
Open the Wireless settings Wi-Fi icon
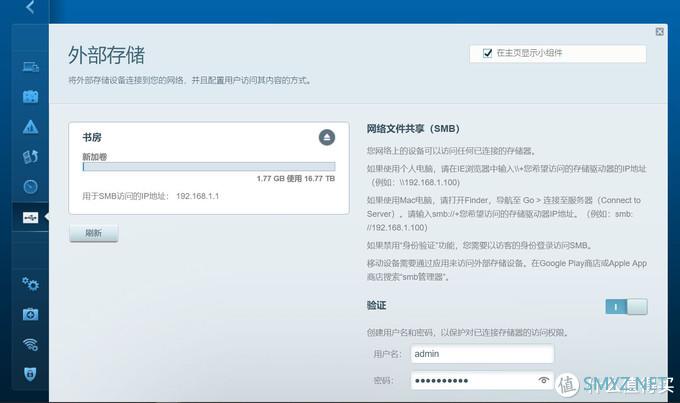pyautogui.click(x=30, y=344)
